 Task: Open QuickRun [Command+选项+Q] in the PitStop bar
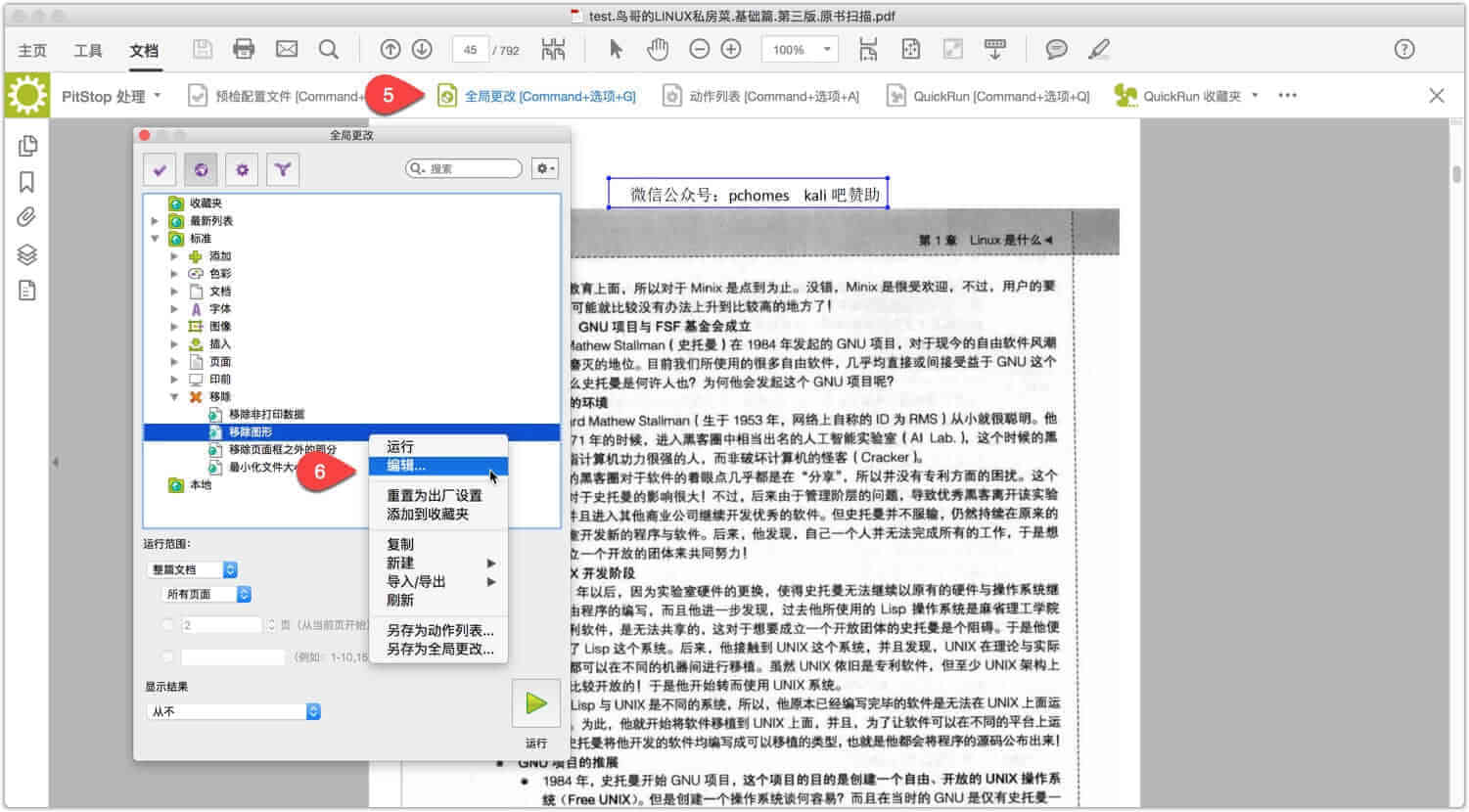pyautogui.click(x=987, y=96)
